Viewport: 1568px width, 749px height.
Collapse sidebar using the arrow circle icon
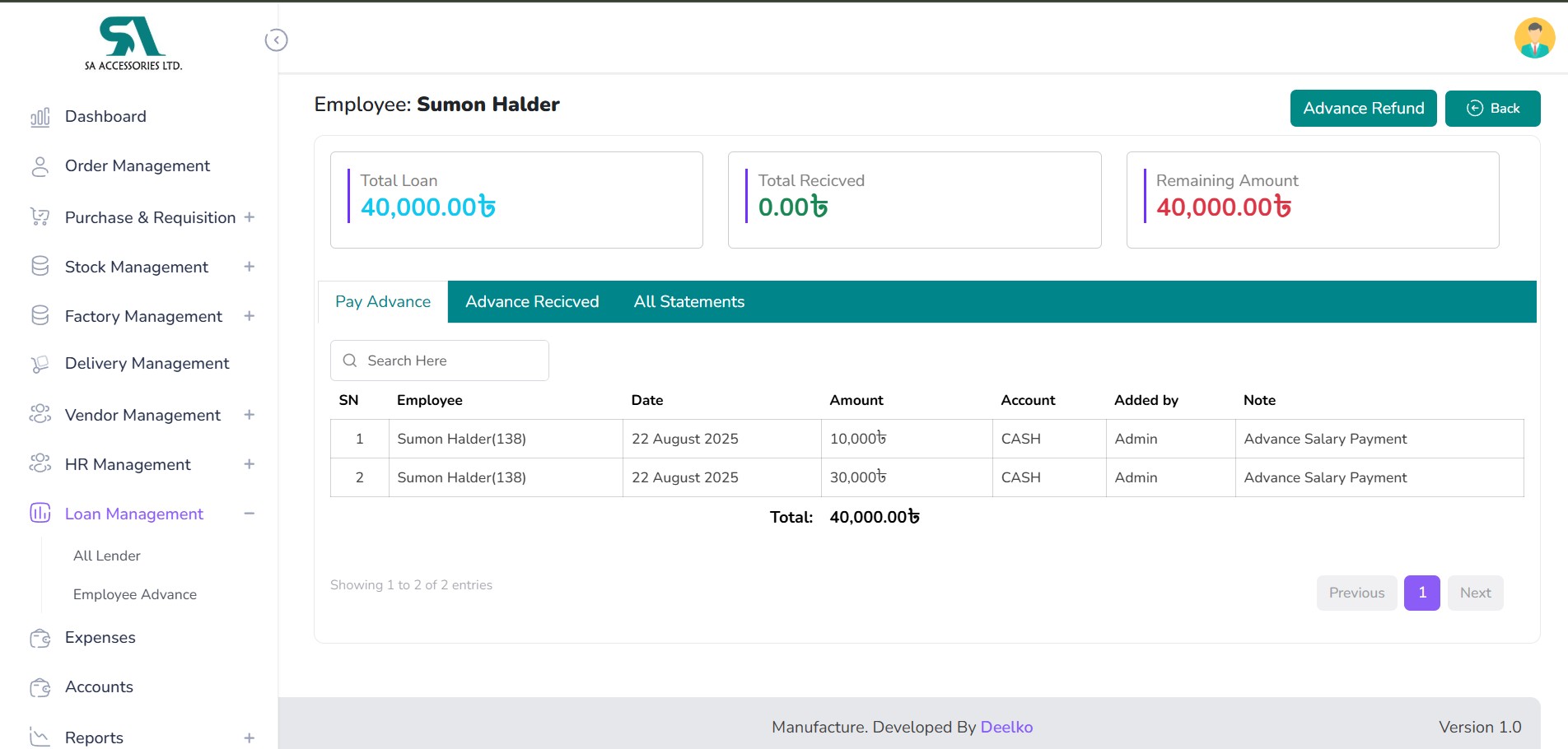pyautogui.click(x=276, y=40)
